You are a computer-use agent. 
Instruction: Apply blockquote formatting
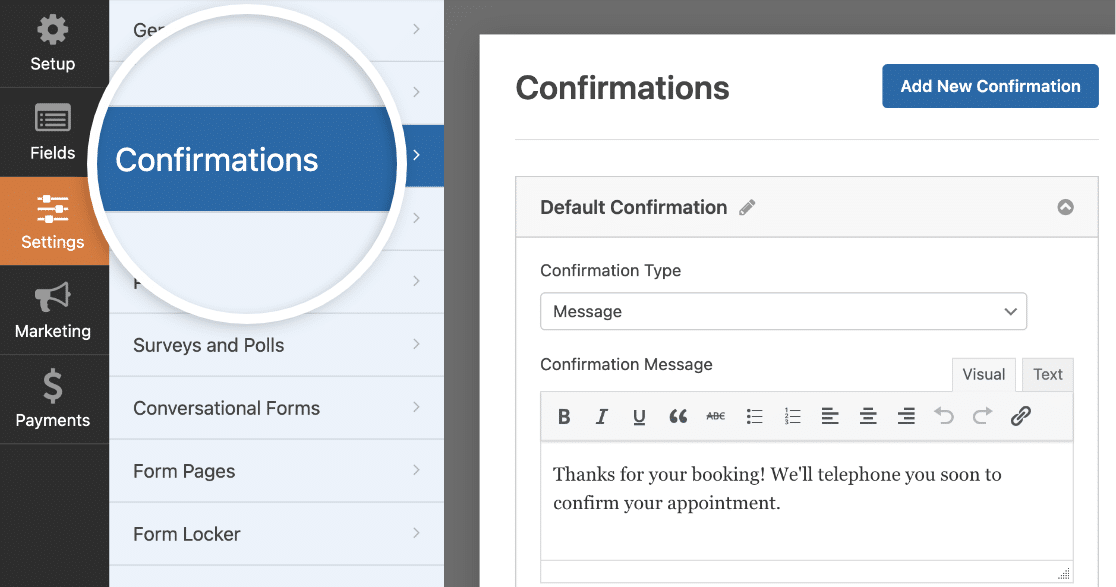pos(678,416)
